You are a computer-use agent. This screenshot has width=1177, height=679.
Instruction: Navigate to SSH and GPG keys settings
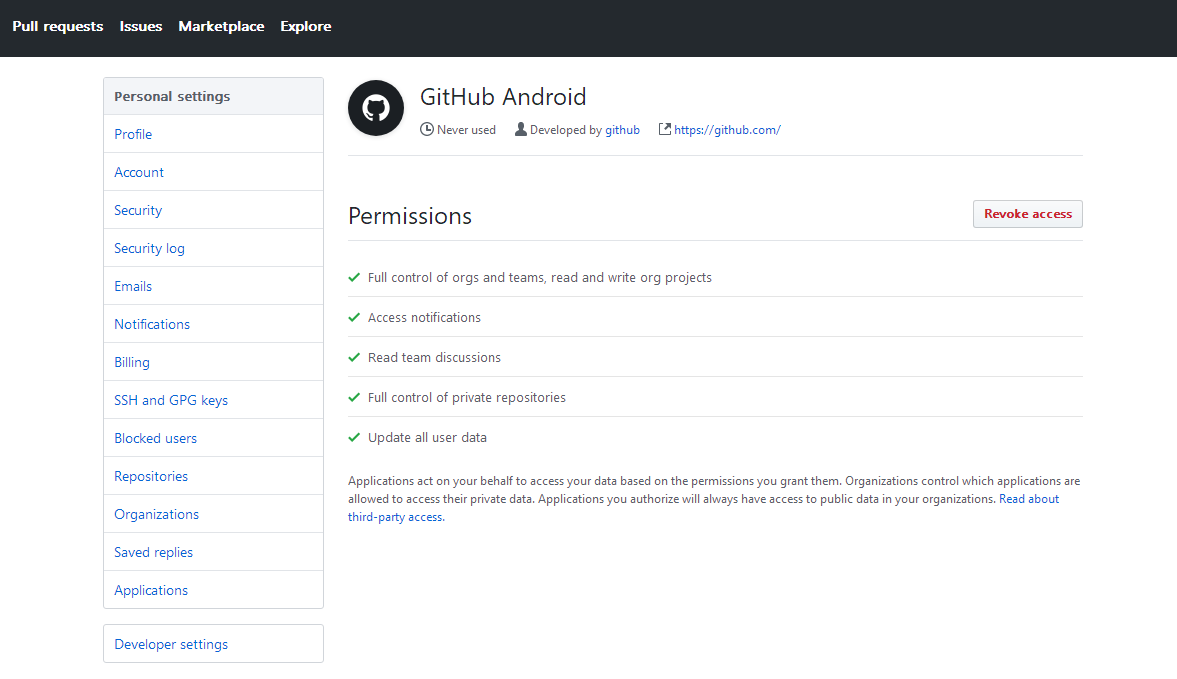click(x=171, y=400)
